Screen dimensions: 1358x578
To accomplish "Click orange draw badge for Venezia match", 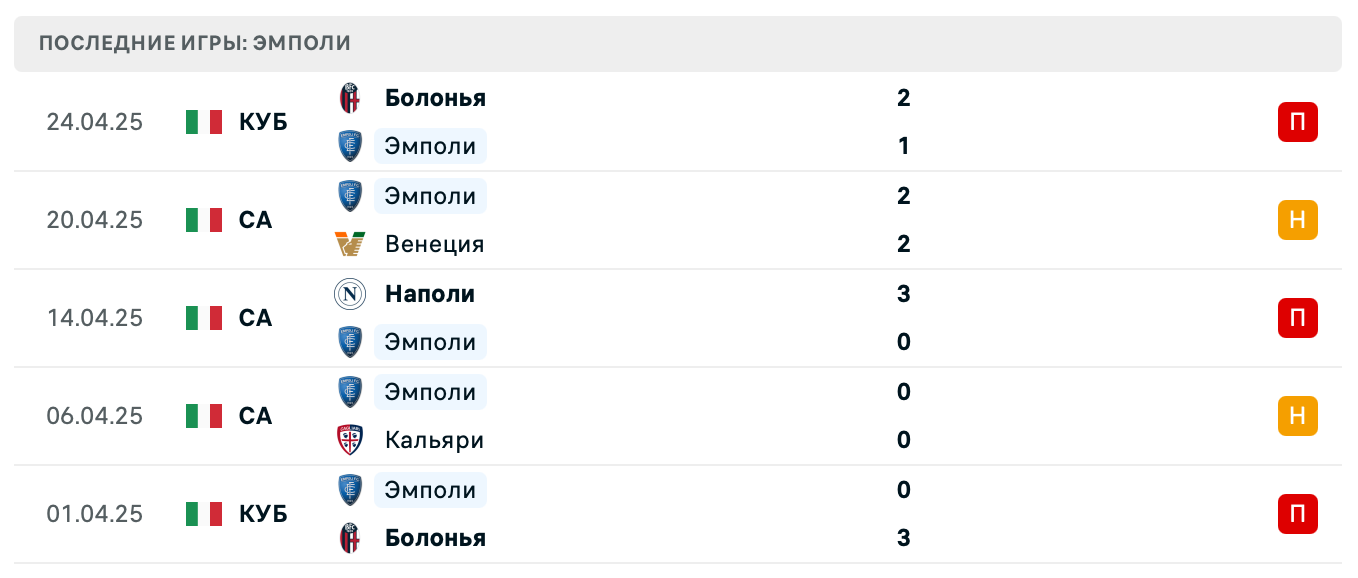I will tap(1297, 220).
